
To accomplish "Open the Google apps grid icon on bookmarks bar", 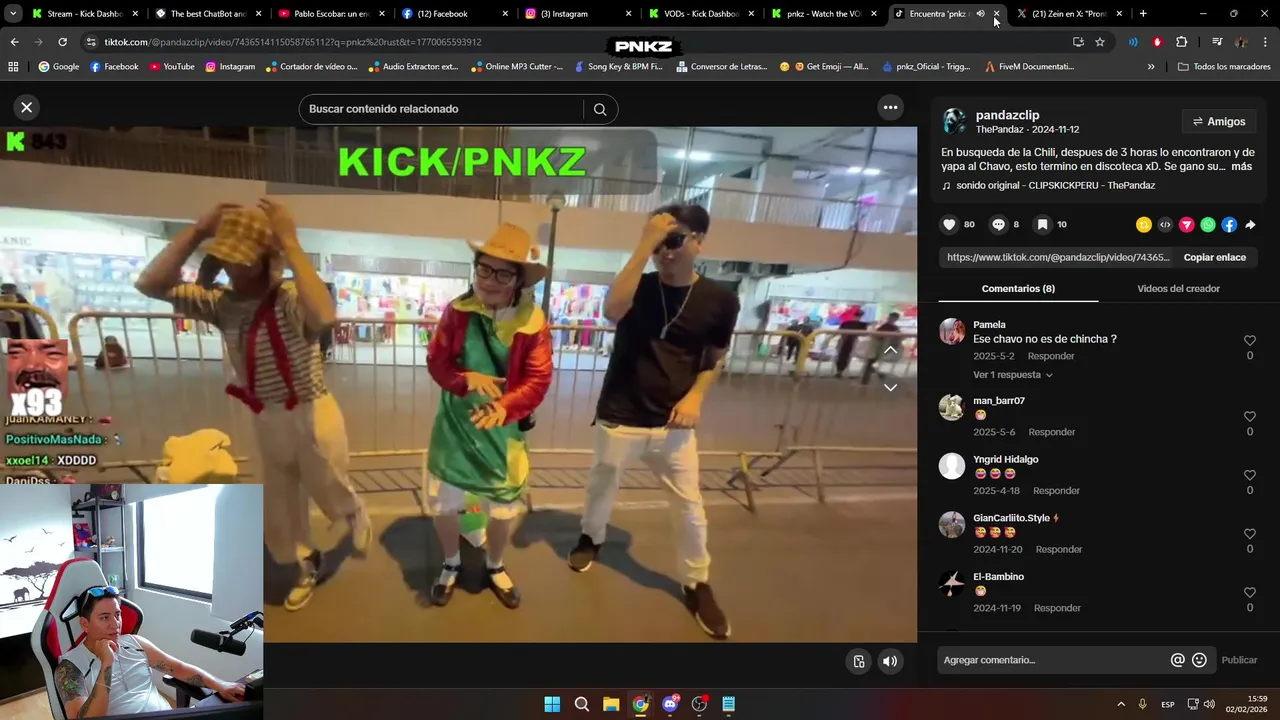I will [x=13, y=67].
